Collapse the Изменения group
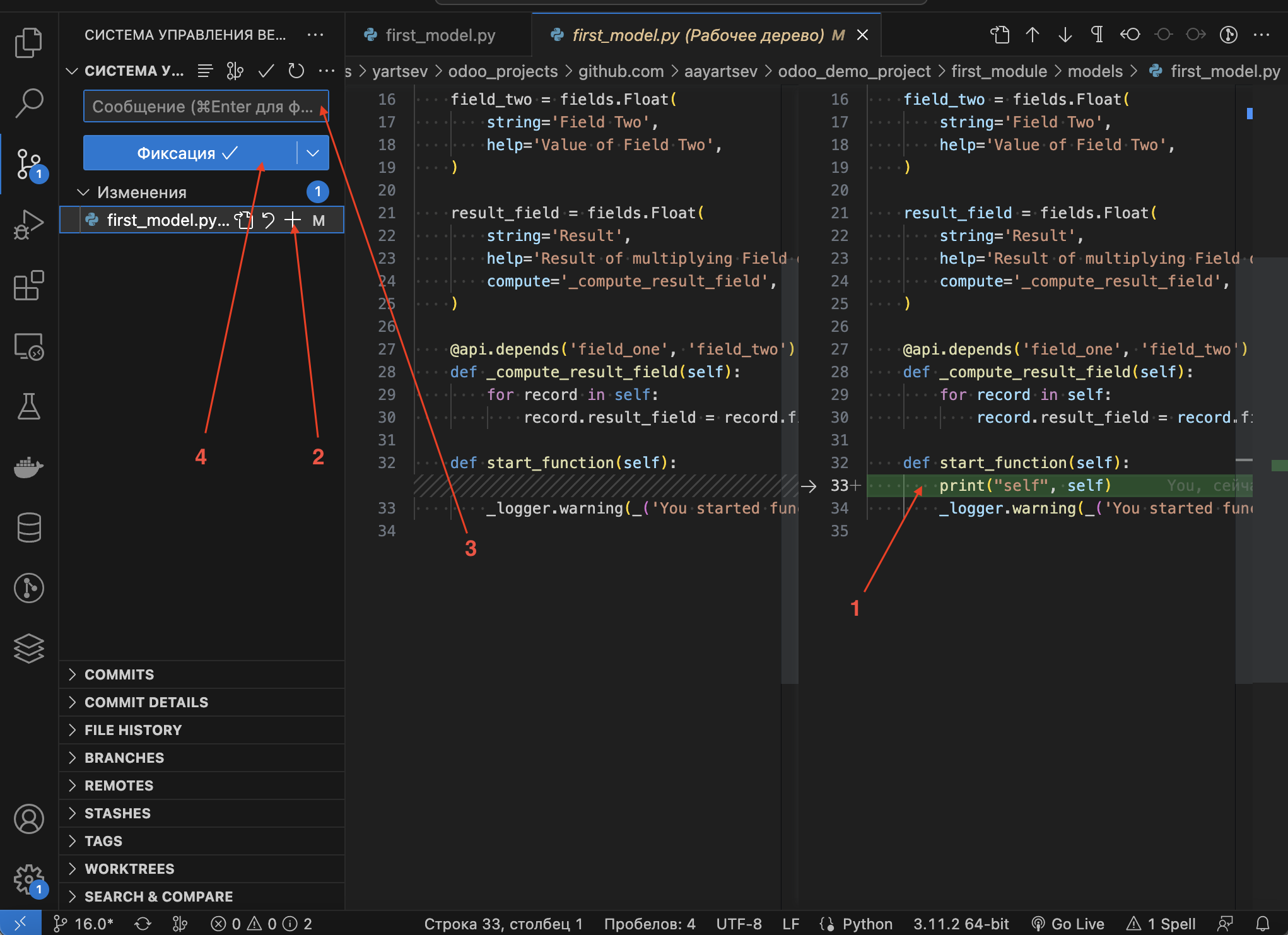 [83, 192]
